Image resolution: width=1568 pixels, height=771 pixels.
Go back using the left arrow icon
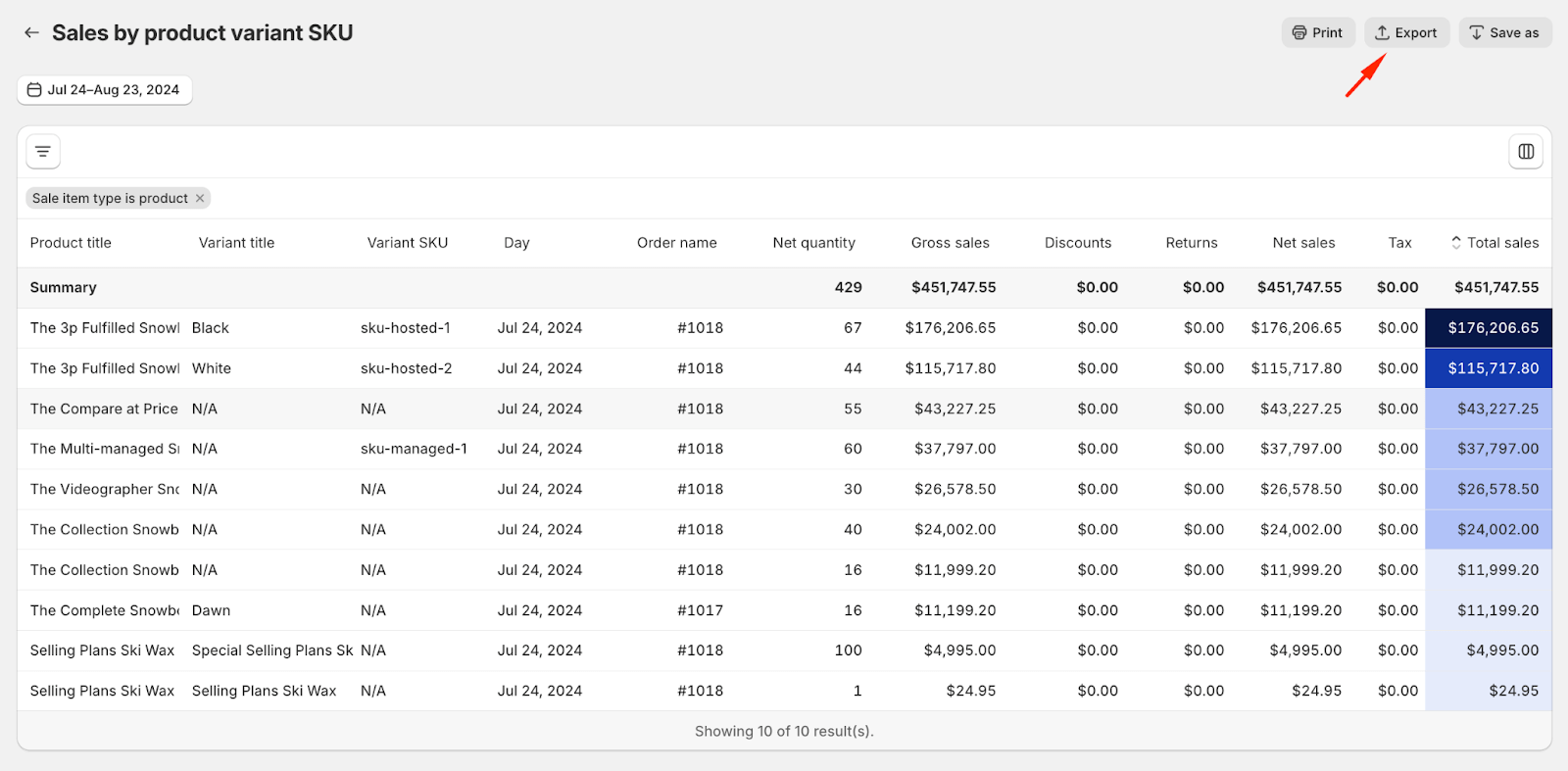[x=31, y=33]
